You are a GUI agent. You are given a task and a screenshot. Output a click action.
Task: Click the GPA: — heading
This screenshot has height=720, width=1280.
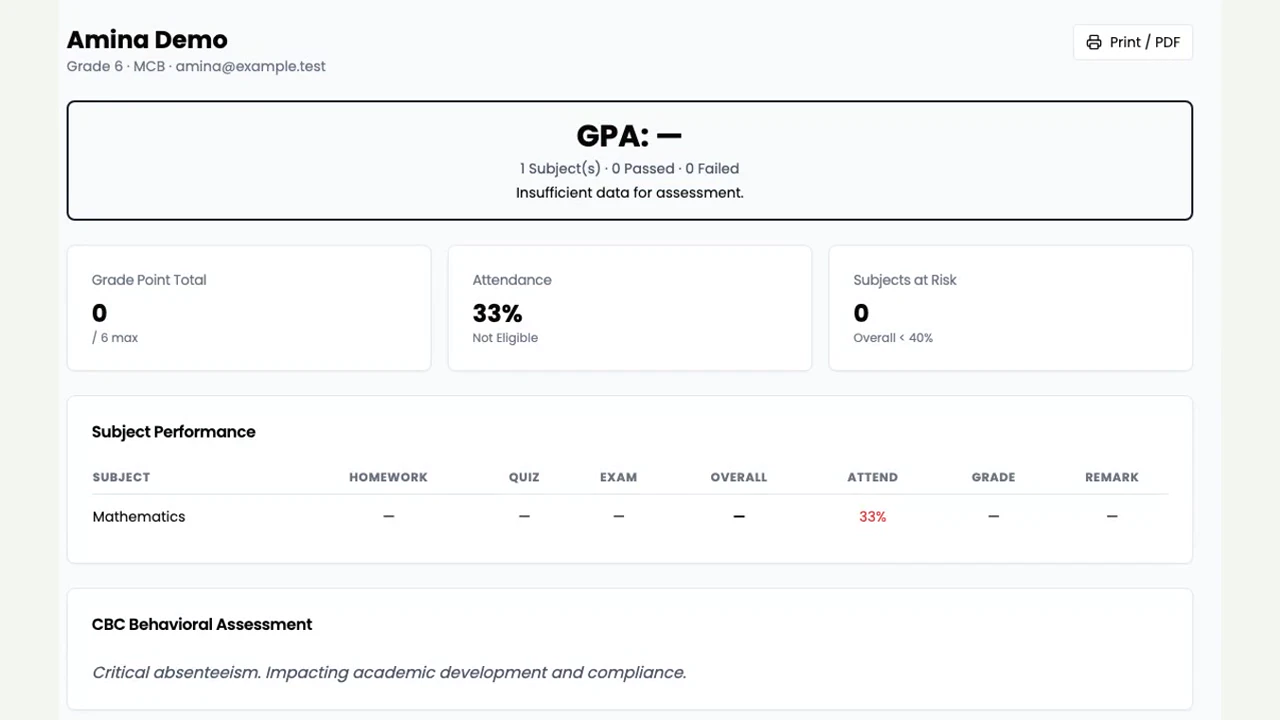click(x=629, y=135)
